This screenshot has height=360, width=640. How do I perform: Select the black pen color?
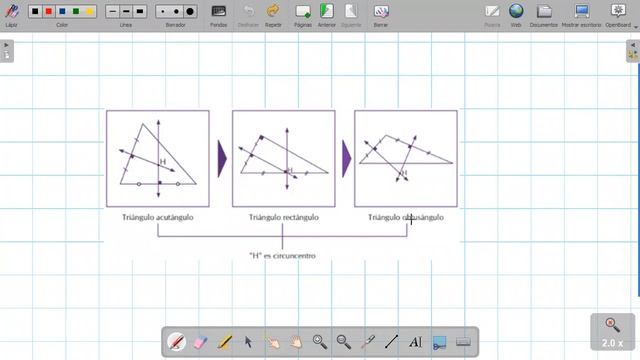35,11
